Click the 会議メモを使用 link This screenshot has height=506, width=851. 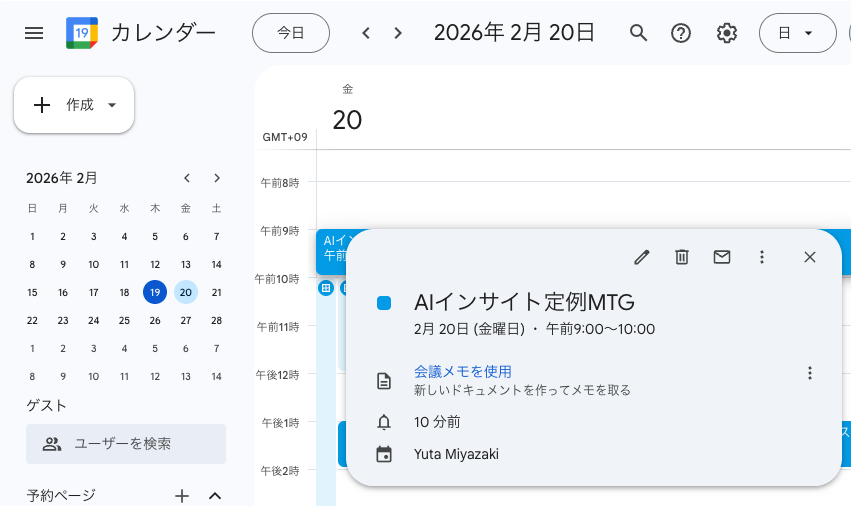pyautogui.click(x=463, y=371)
